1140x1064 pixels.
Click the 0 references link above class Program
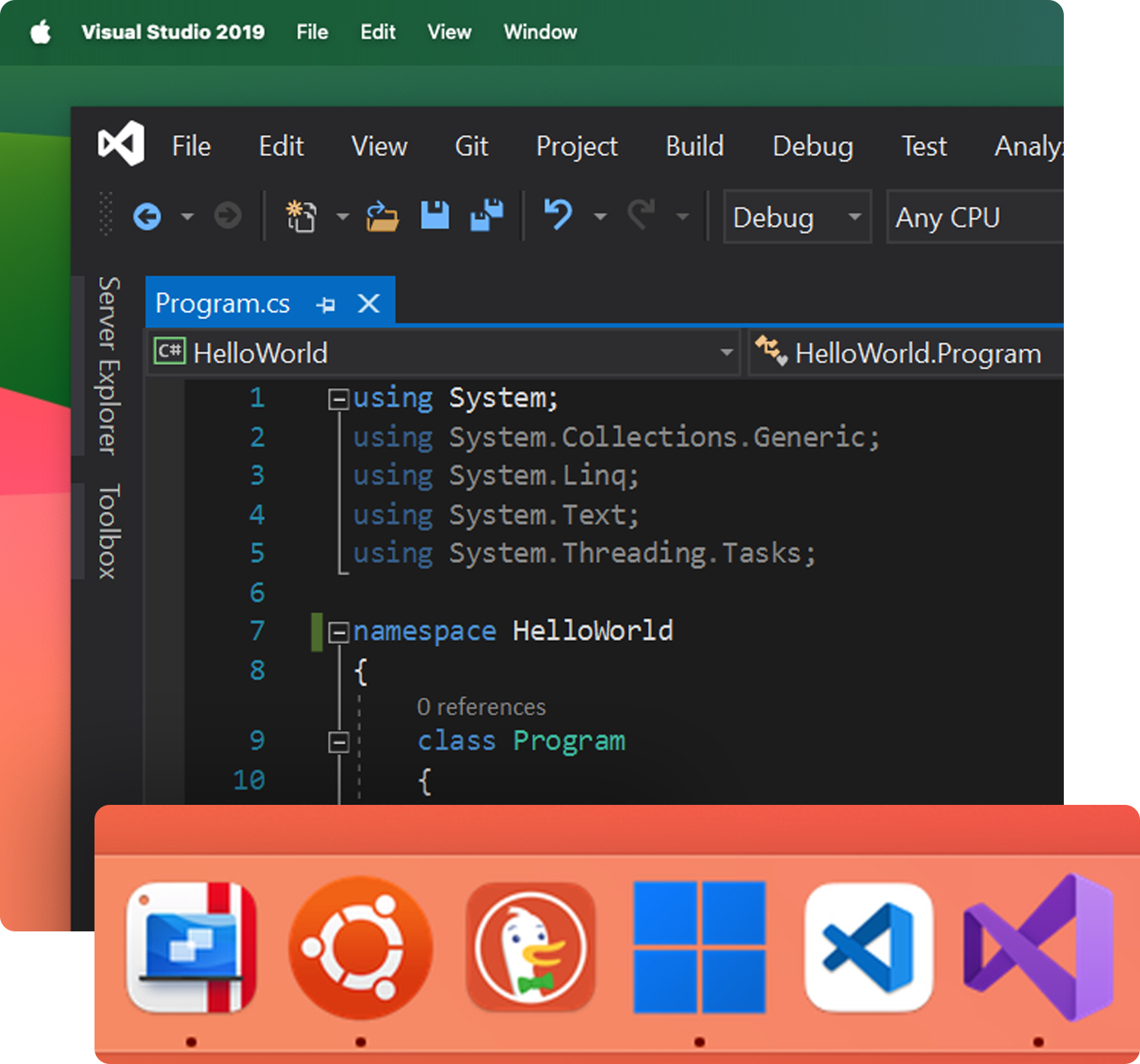point(481,707)
